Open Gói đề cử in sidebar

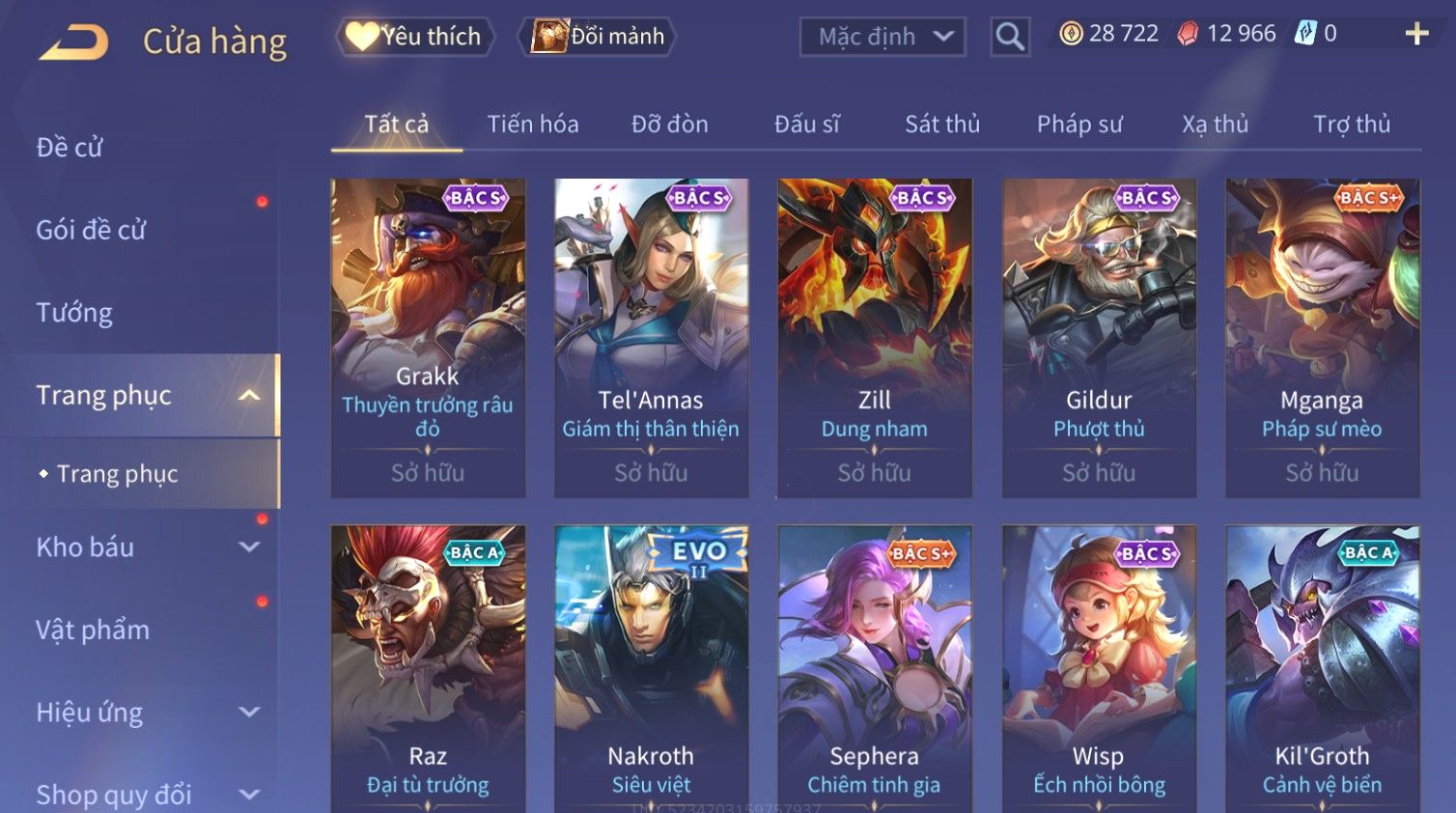click(x=91, y=230)
